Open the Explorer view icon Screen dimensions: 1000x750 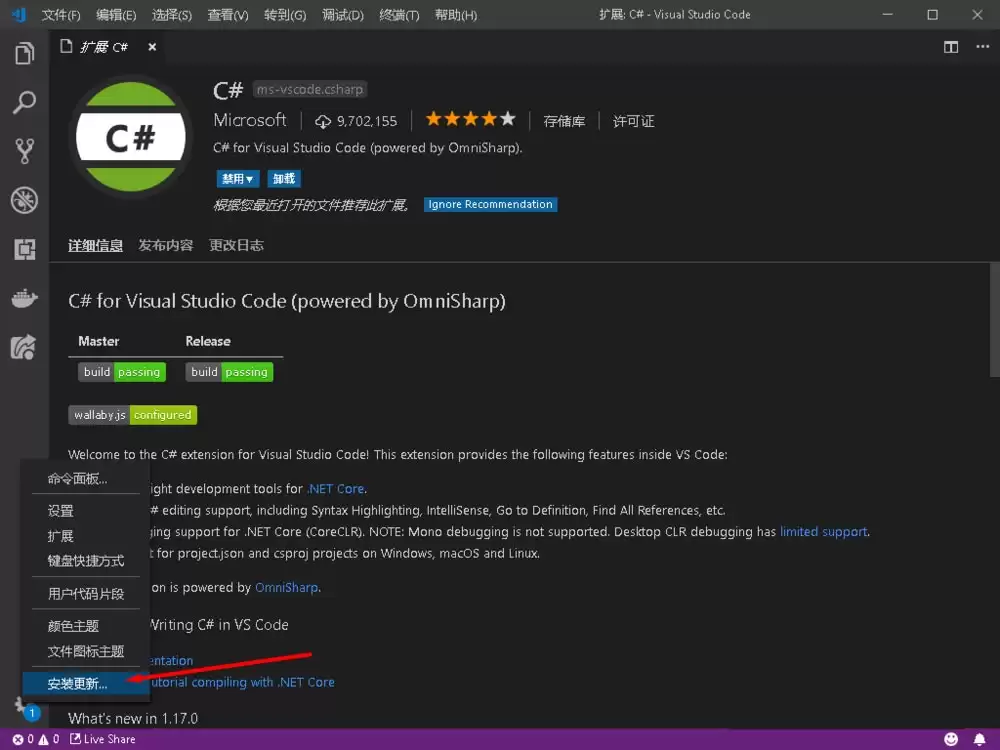click(x=25, y=53)
